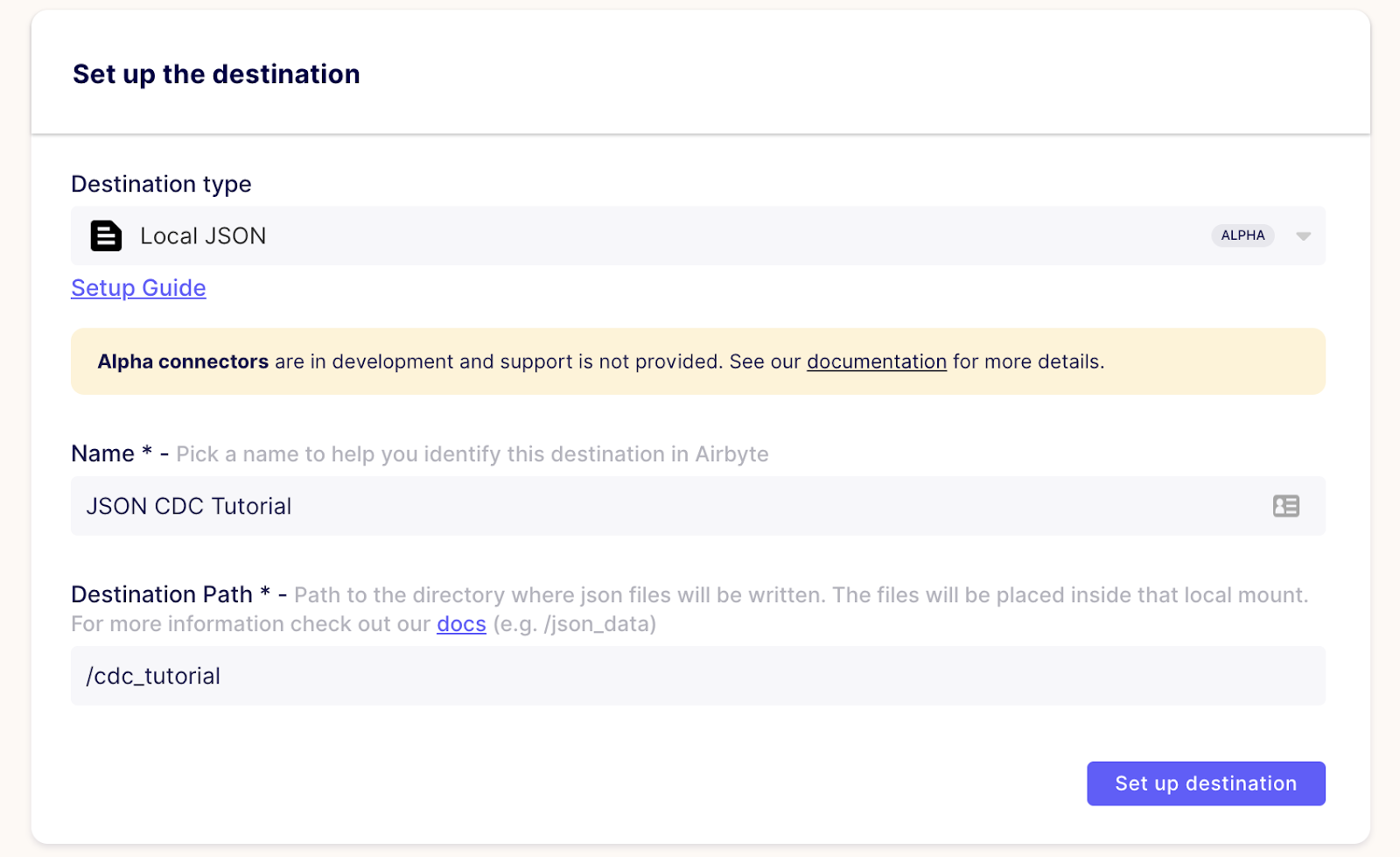Click the Local JSON document icon
Image resolution: width=1400 pixels, height=857 pixels.
click(105, 235)
